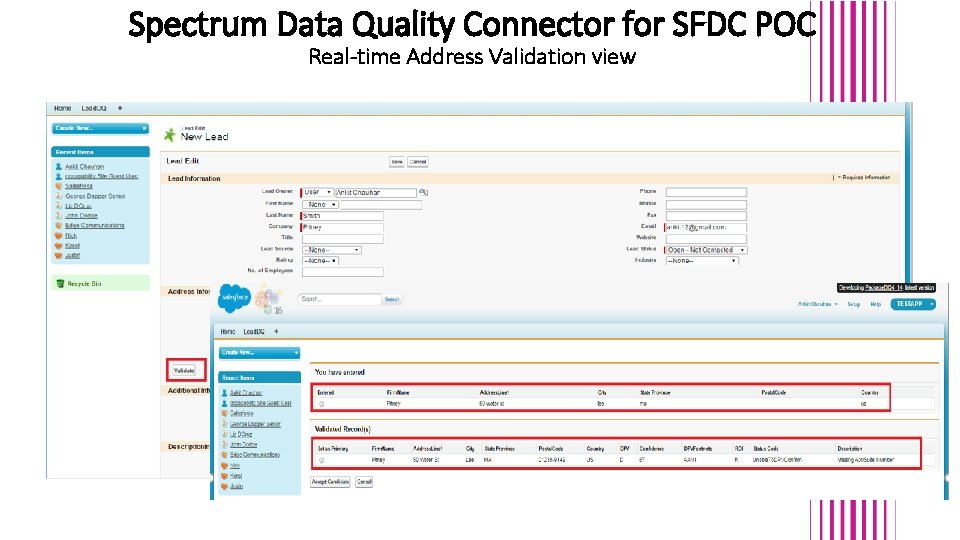Open the Setup link in the header
This screenshot has width=960, height=540.
pos(853,304)
